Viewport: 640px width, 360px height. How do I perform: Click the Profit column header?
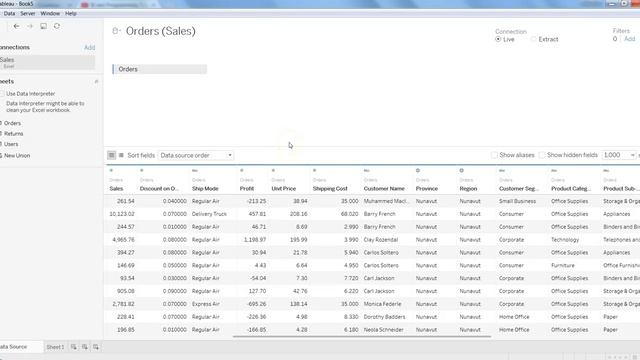[247, 189]
